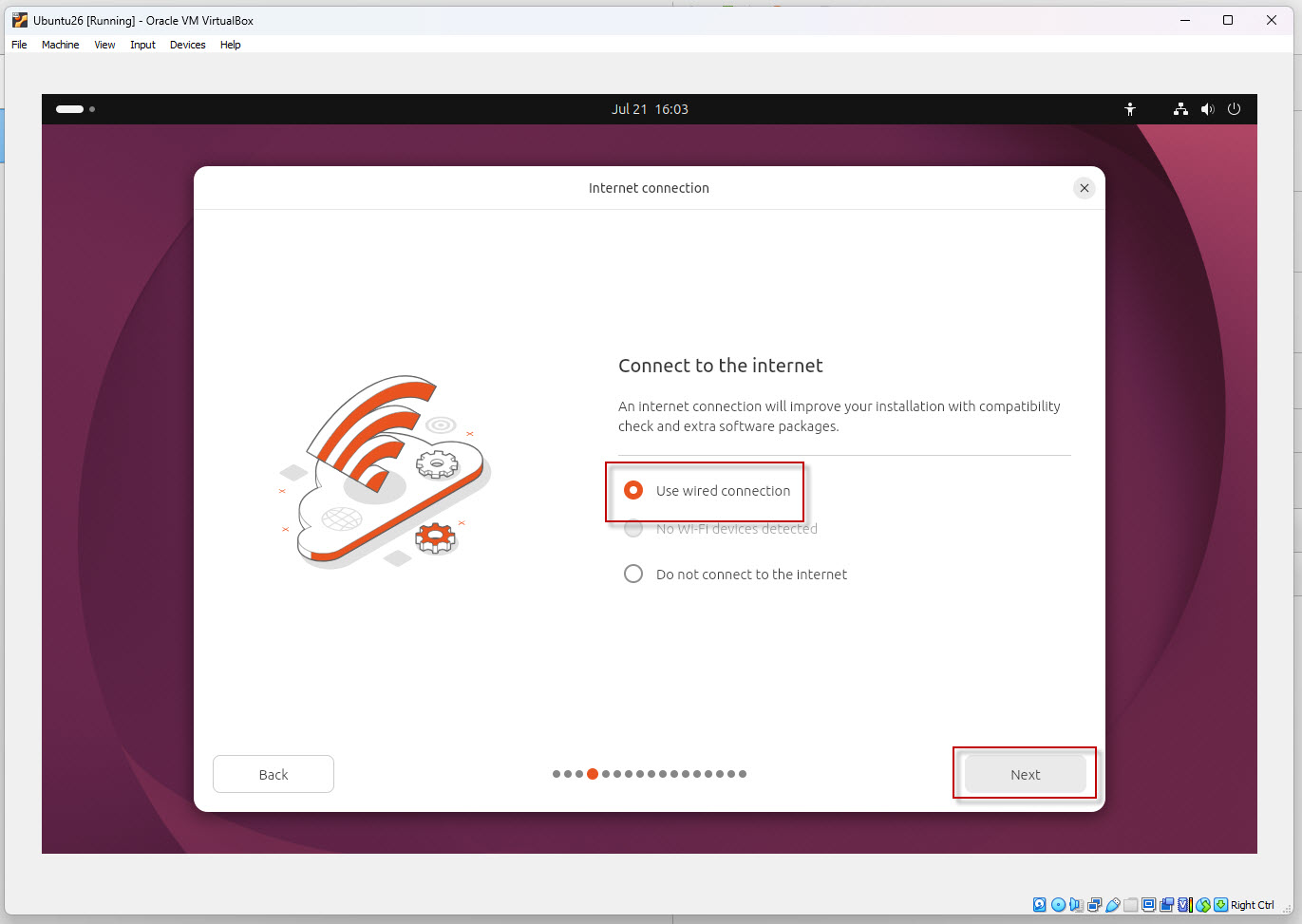Open the audio status icon in VirtualBox
This screenshot has height=924, width=1302.
(x=1076, y=905)
